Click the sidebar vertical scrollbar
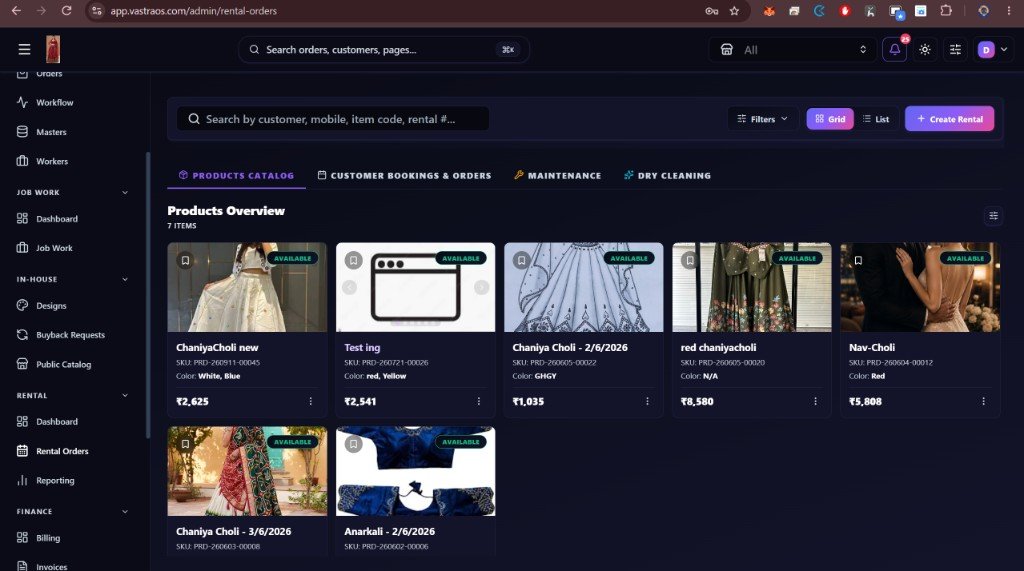1024x571 pixels. [x=148, y=295]
